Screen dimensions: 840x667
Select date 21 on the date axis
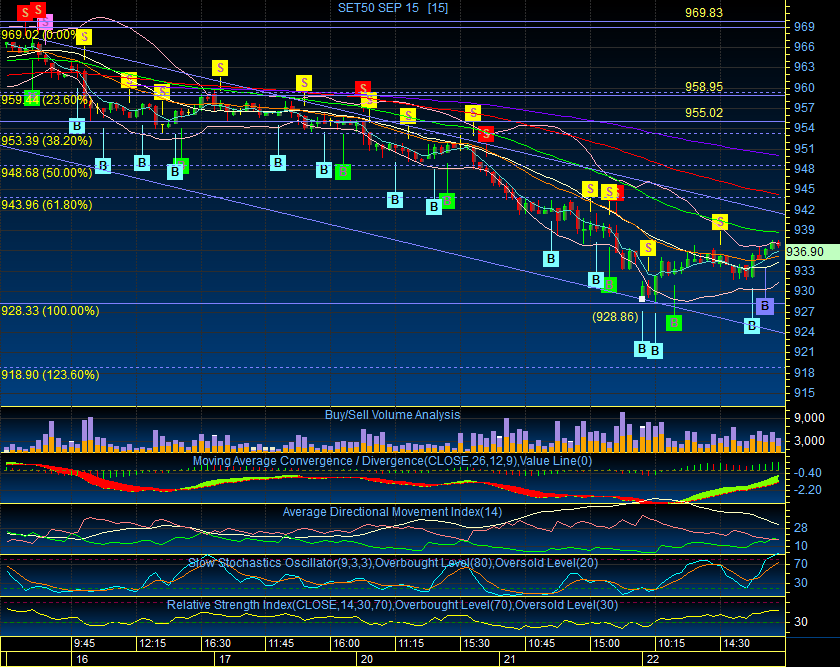(509, 659)
